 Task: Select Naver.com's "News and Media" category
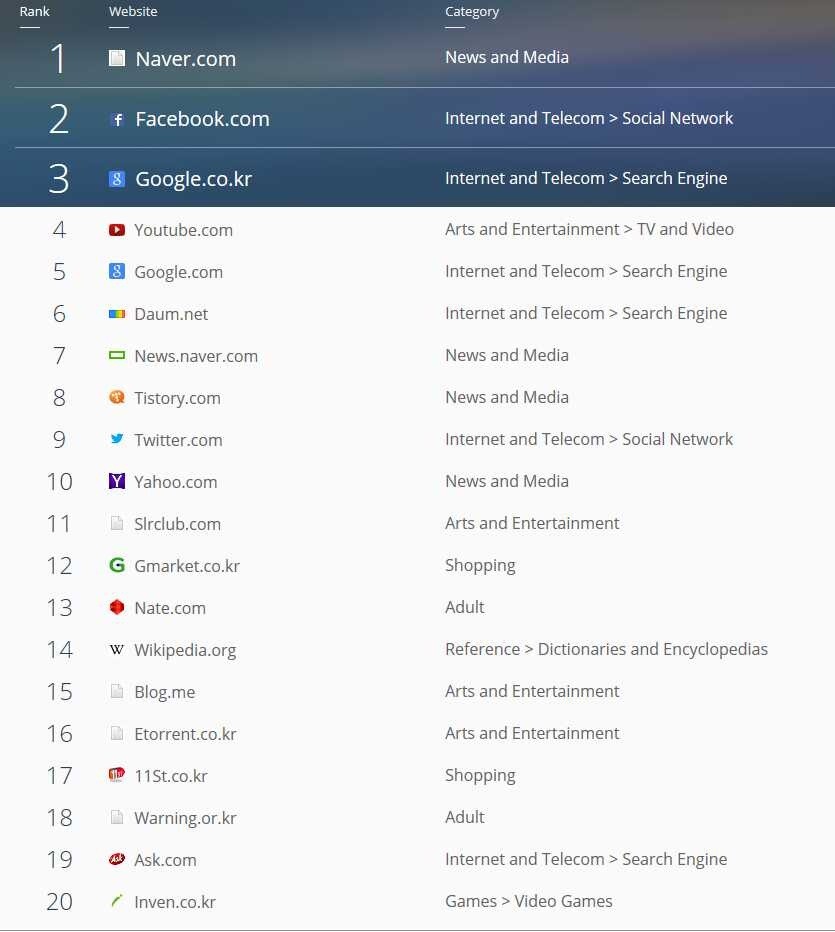[x=507, y=57]
